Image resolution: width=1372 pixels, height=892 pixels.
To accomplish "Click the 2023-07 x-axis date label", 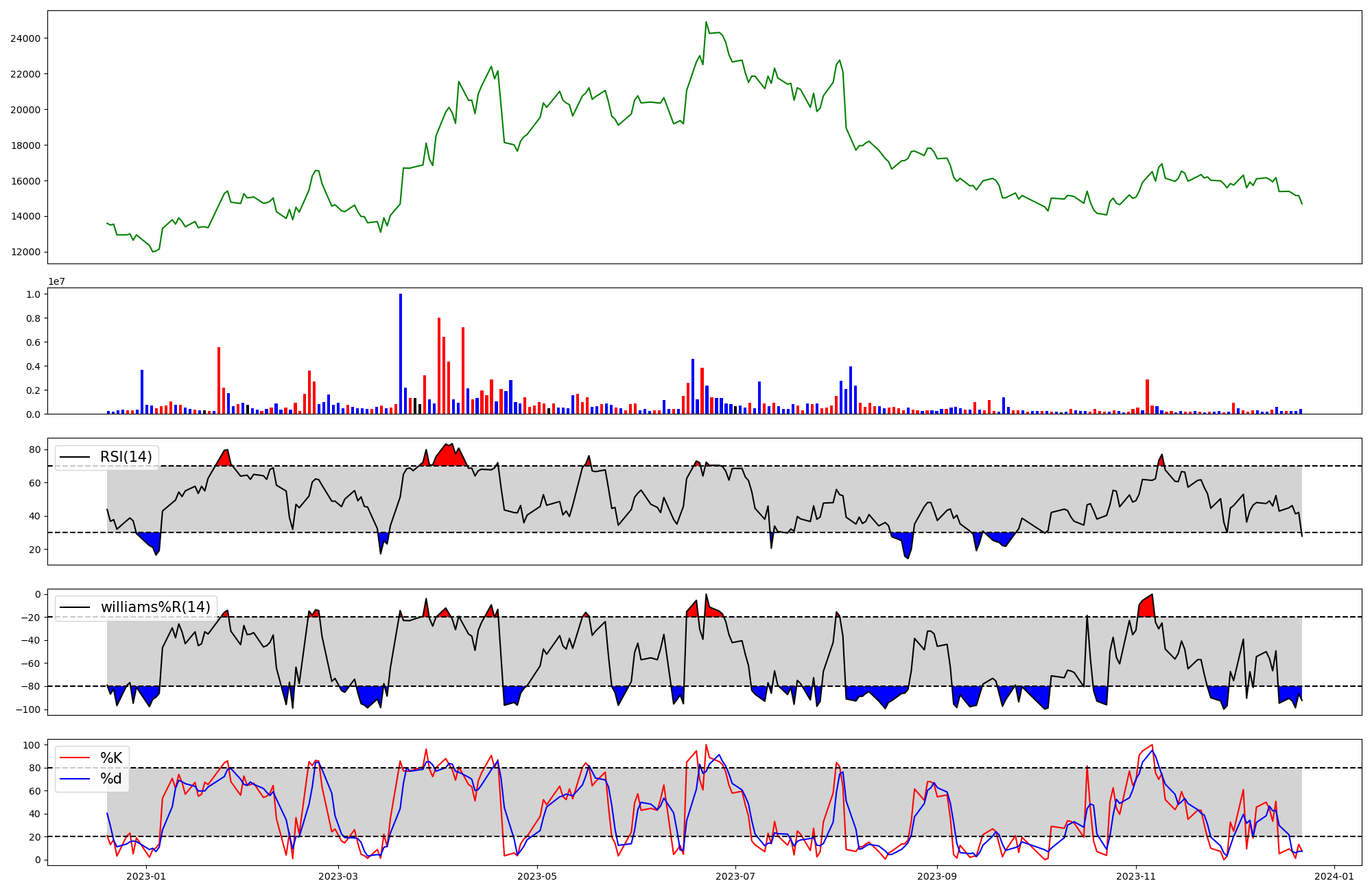I will (x=735, y=876).
